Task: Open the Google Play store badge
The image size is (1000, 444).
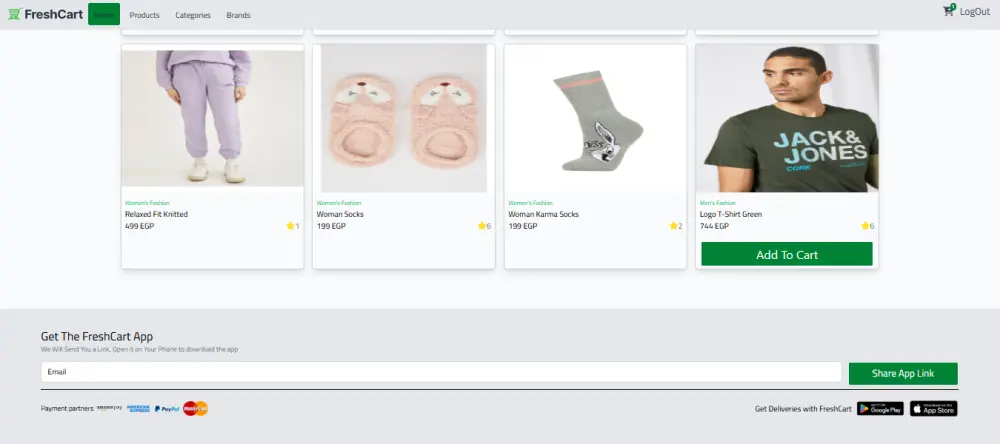Action: point(880,409)
